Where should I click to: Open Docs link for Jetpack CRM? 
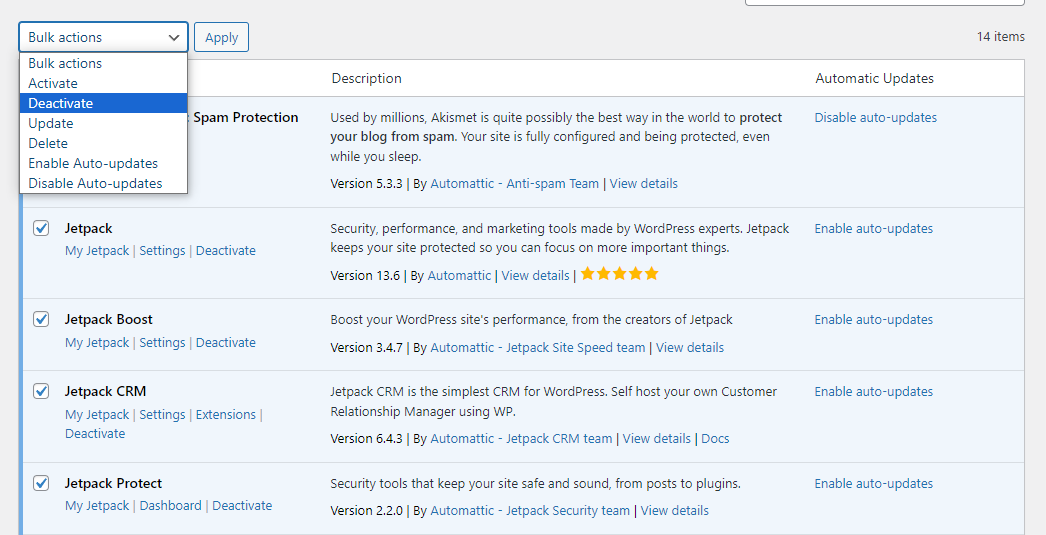pos(715,439)
